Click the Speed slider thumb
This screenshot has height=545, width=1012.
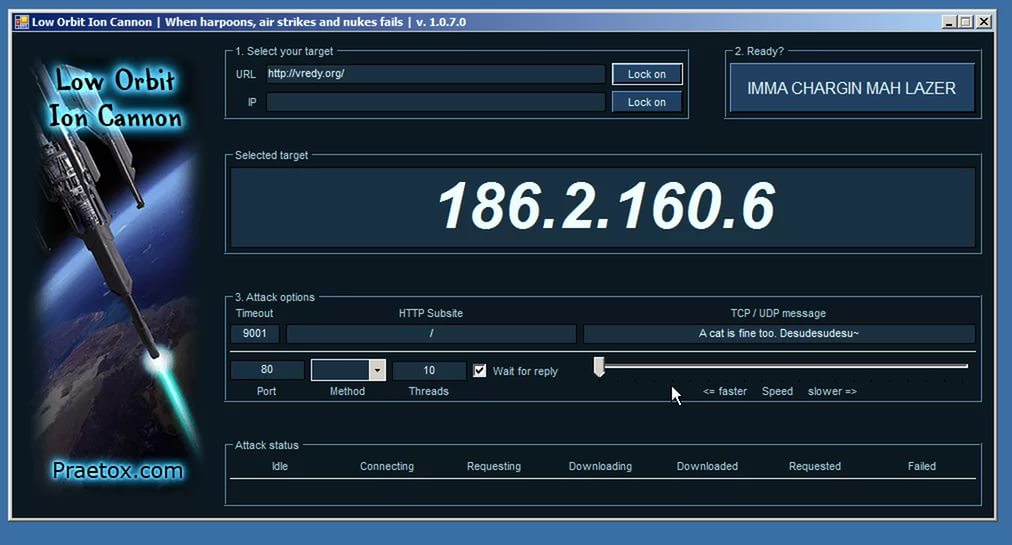click(x=599, y=367)
